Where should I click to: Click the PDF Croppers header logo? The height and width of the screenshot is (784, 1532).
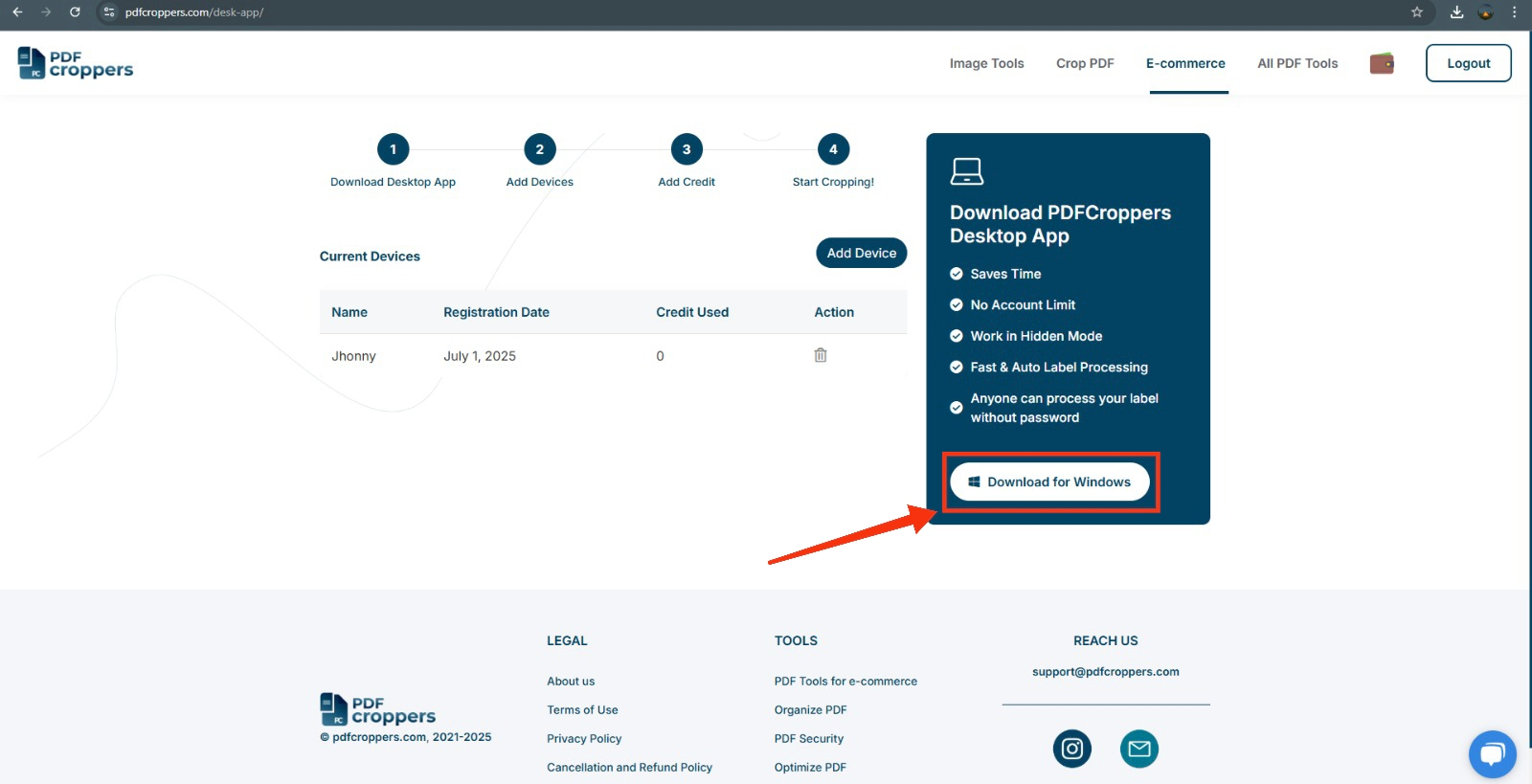tap(76, 63)
